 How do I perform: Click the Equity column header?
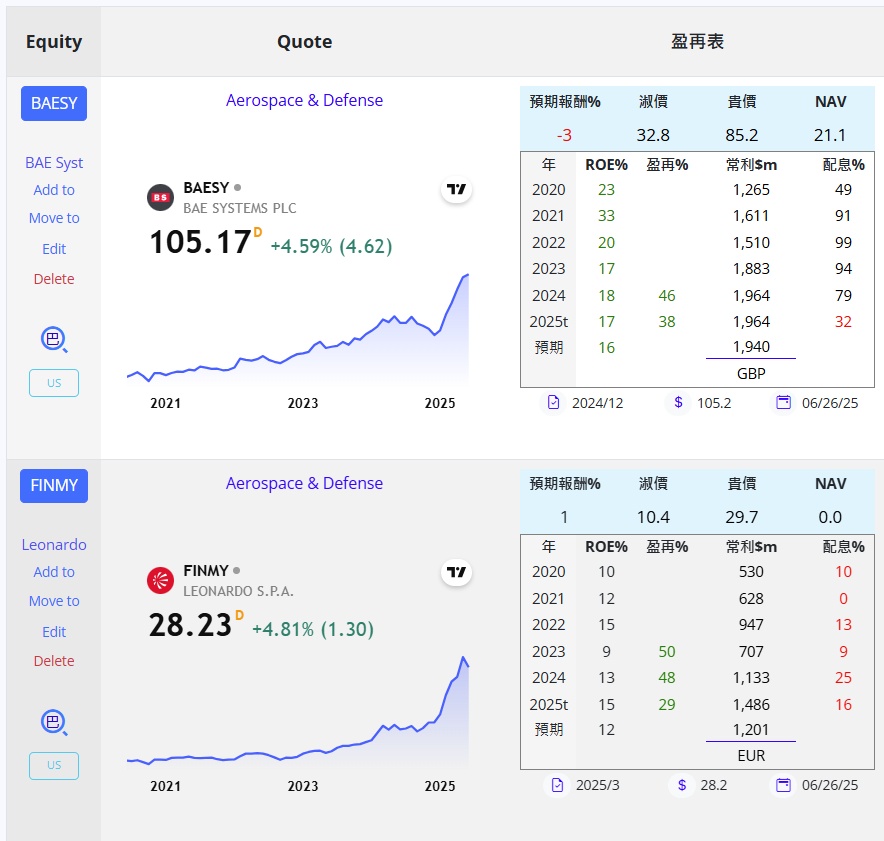(54, 42)
